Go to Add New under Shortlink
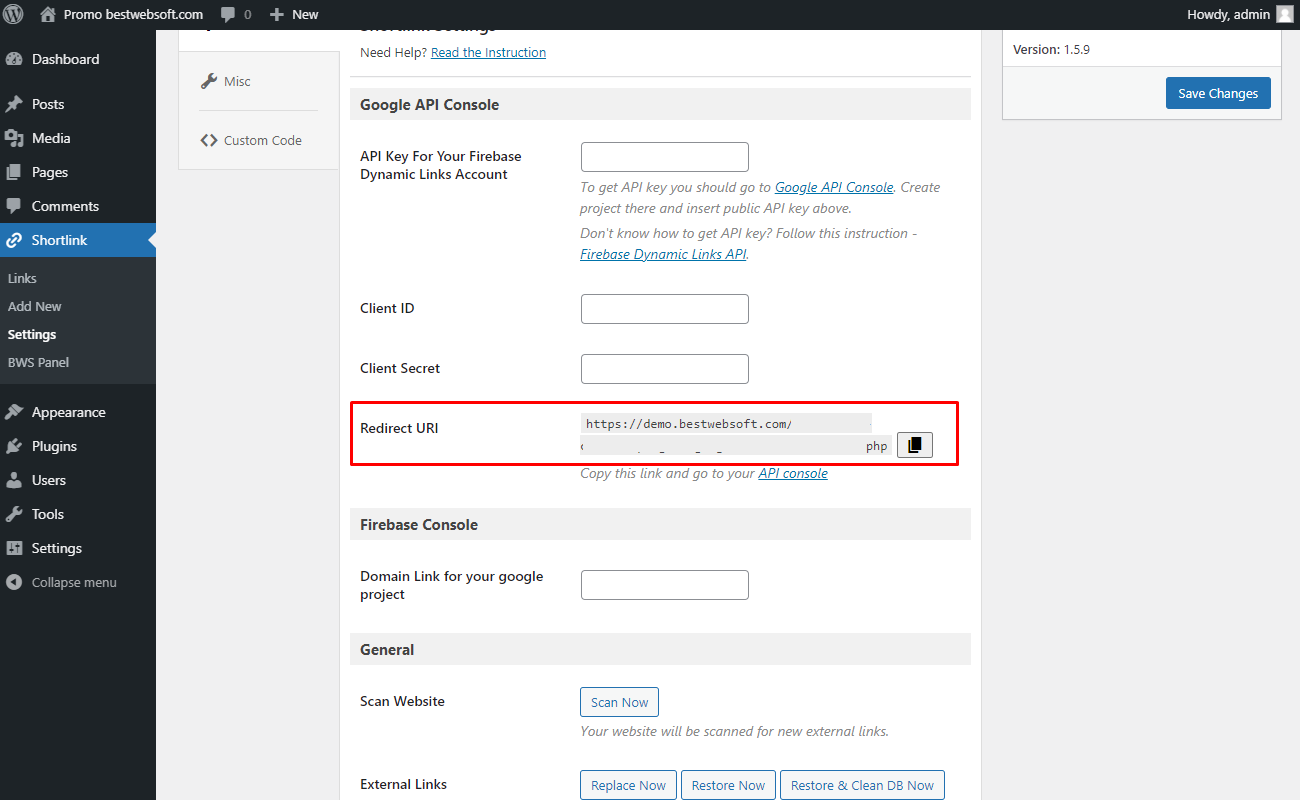The width and height of the screenshot is (1300, 800). tap(35, 306)
